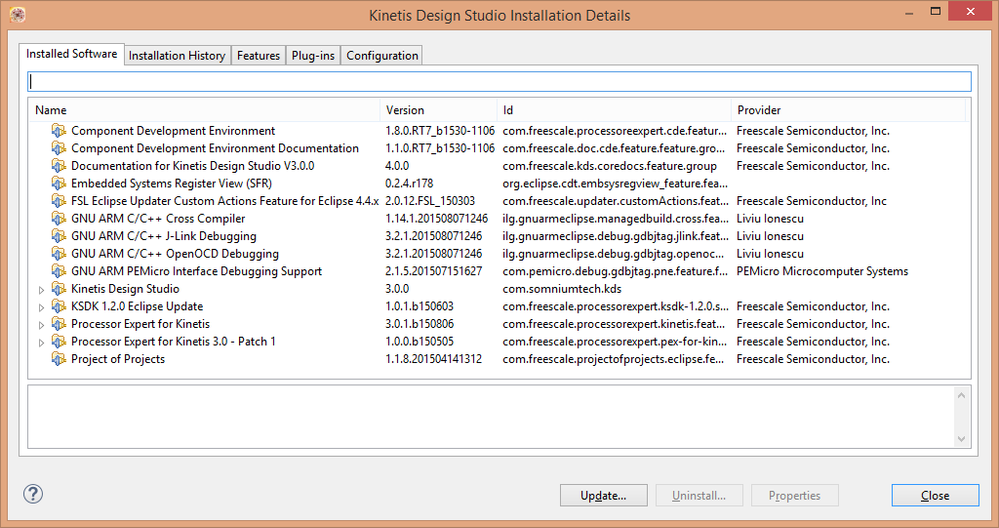Click the Close button at the bottom

[935, 495]
